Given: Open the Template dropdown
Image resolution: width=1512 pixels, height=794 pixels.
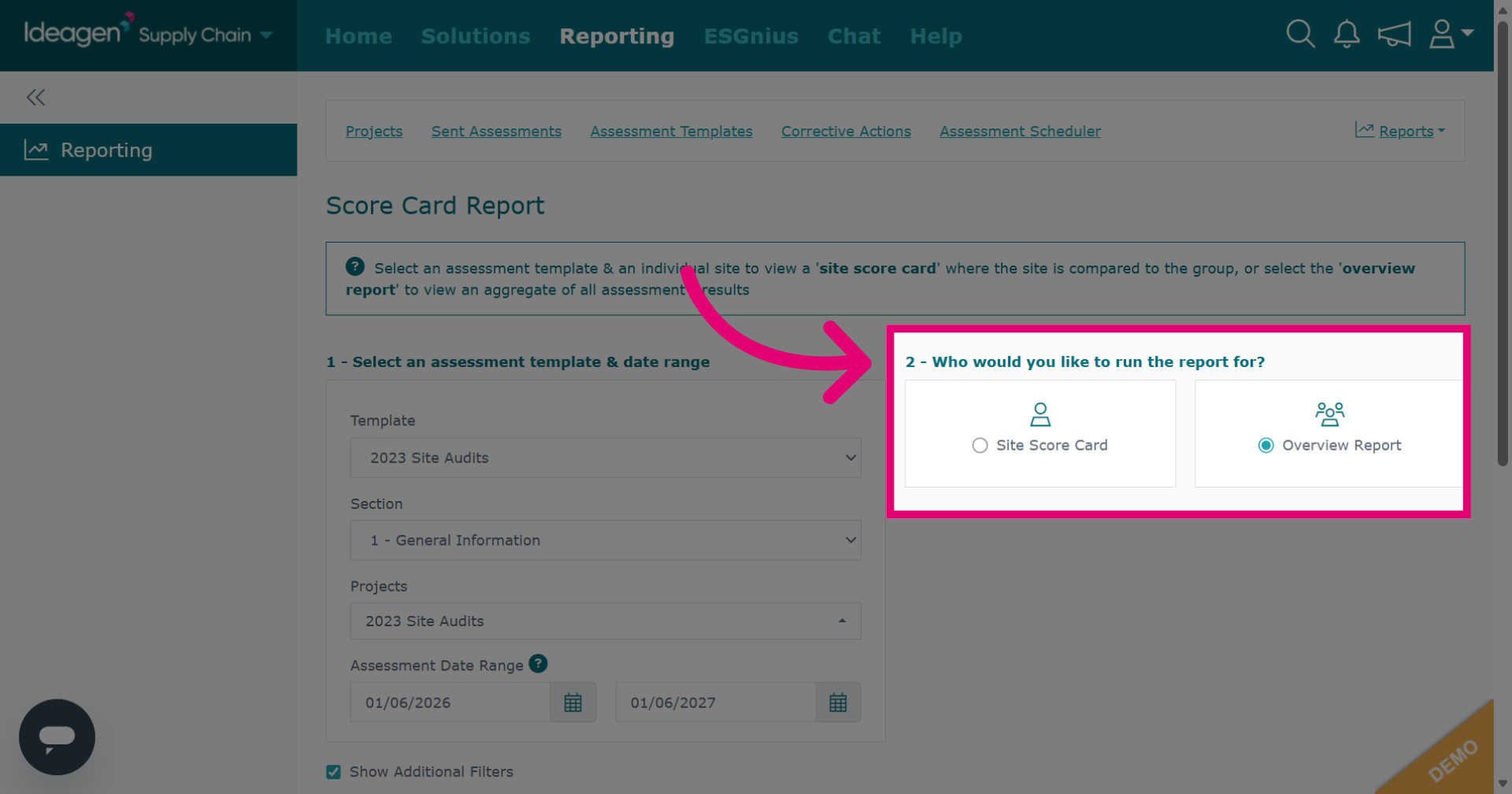Looking at the screenshot, I should coord(606,458).
